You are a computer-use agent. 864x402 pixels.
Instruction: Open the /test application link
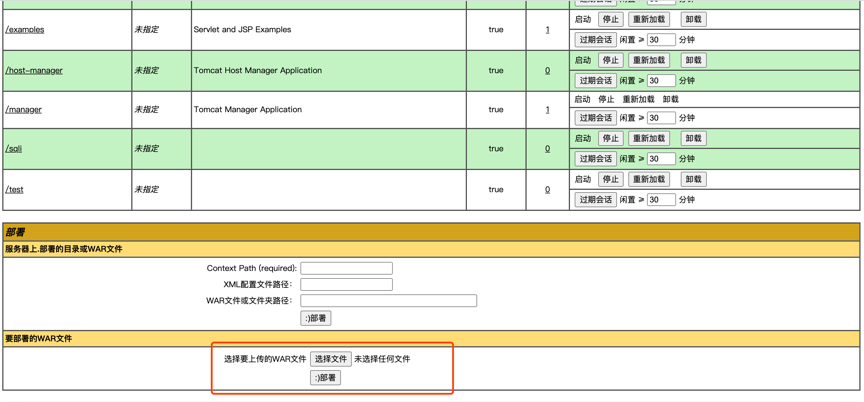tap(15, 190)
